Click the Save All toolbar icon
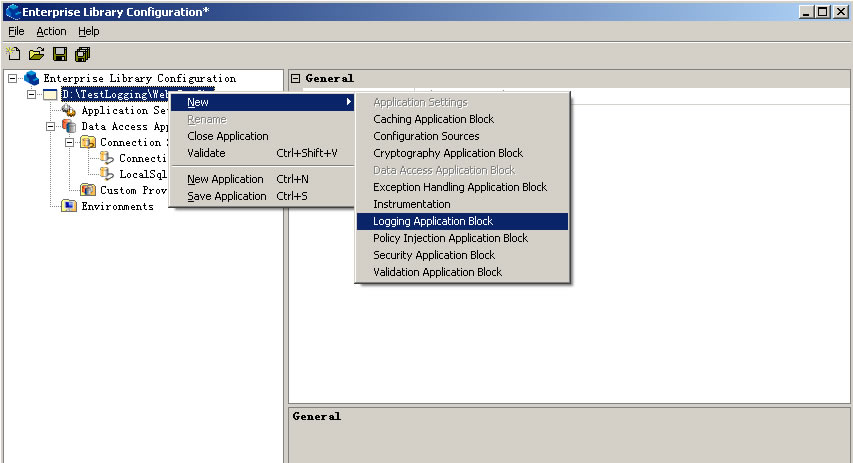The image size is (853, 463). [x=83, y=54]
